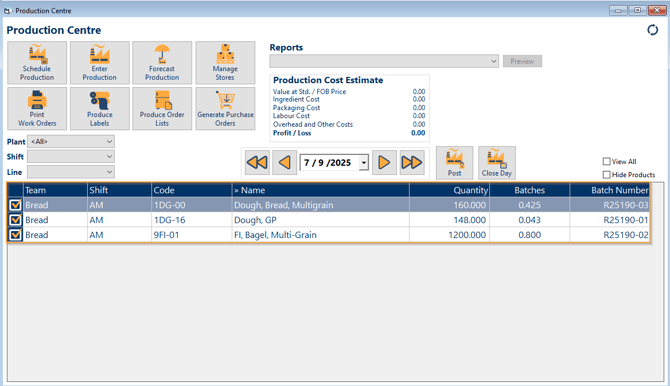Click the Profit / Loss line
Image resolution: width=670 pixels, height=386 pixels.
tap(349, 133)
